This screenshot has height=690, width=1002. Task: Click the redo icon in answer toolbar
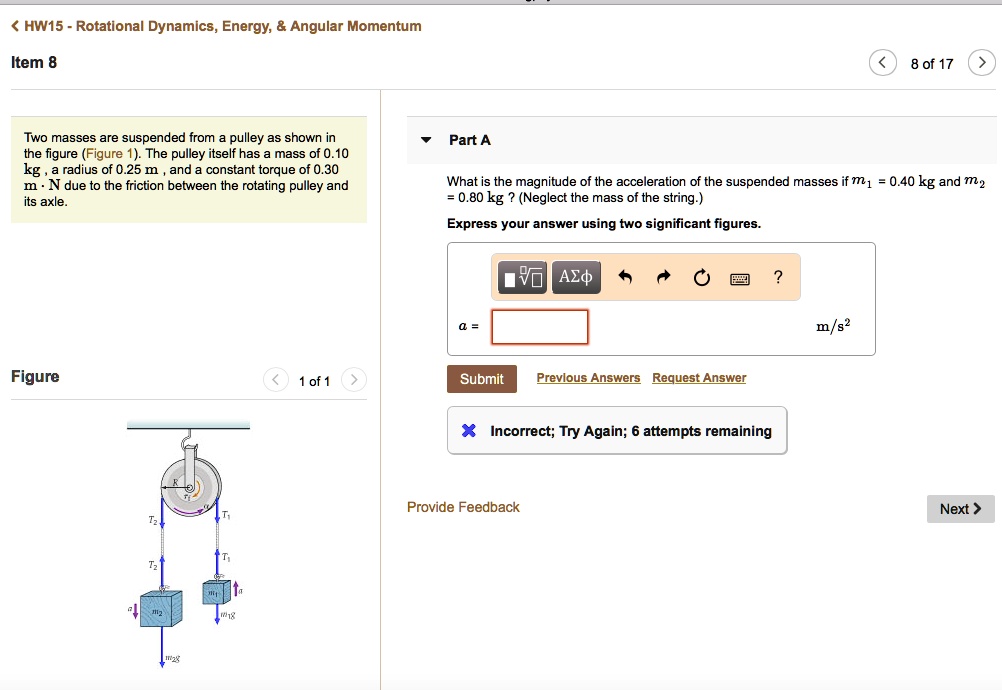[x=663, y=277]
